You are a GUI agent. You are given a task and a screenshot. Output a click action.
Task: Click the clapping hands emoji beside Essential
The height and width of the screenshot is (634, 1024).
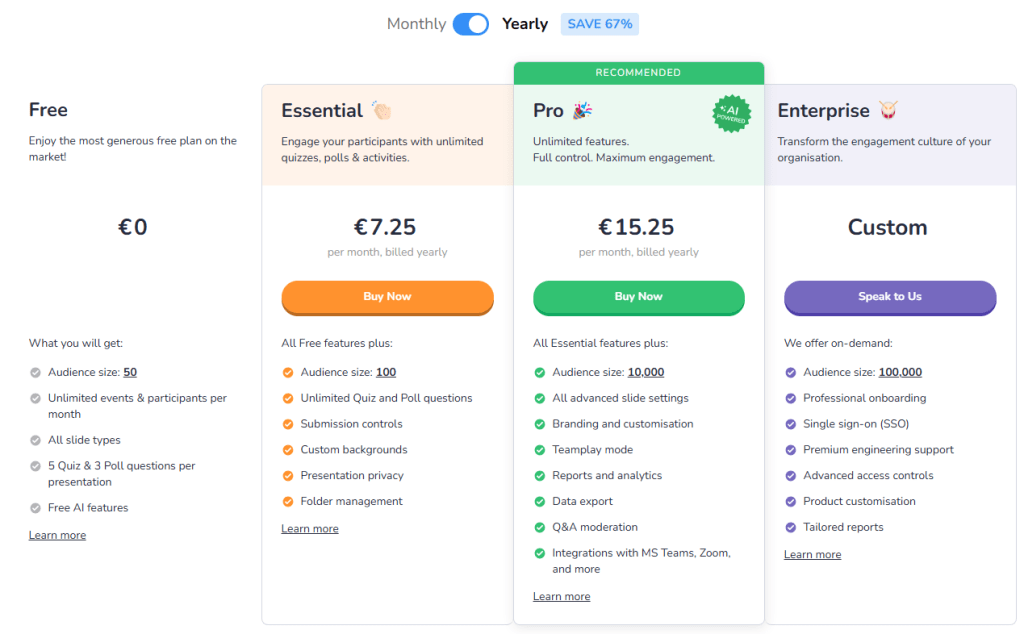pos(382,110)
